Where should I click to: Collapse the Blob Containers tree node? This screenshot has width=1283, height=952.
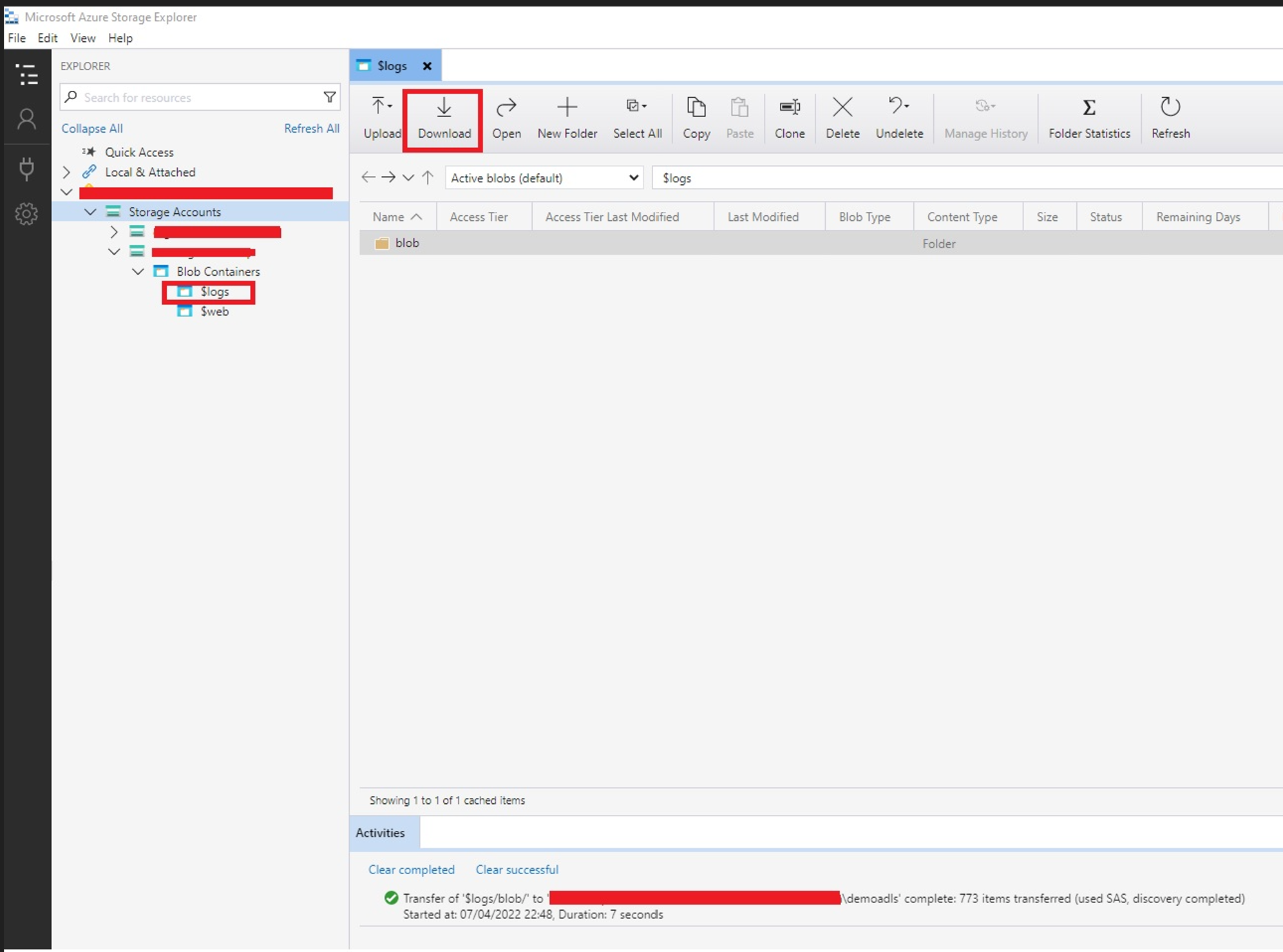[x=138, y=271]
